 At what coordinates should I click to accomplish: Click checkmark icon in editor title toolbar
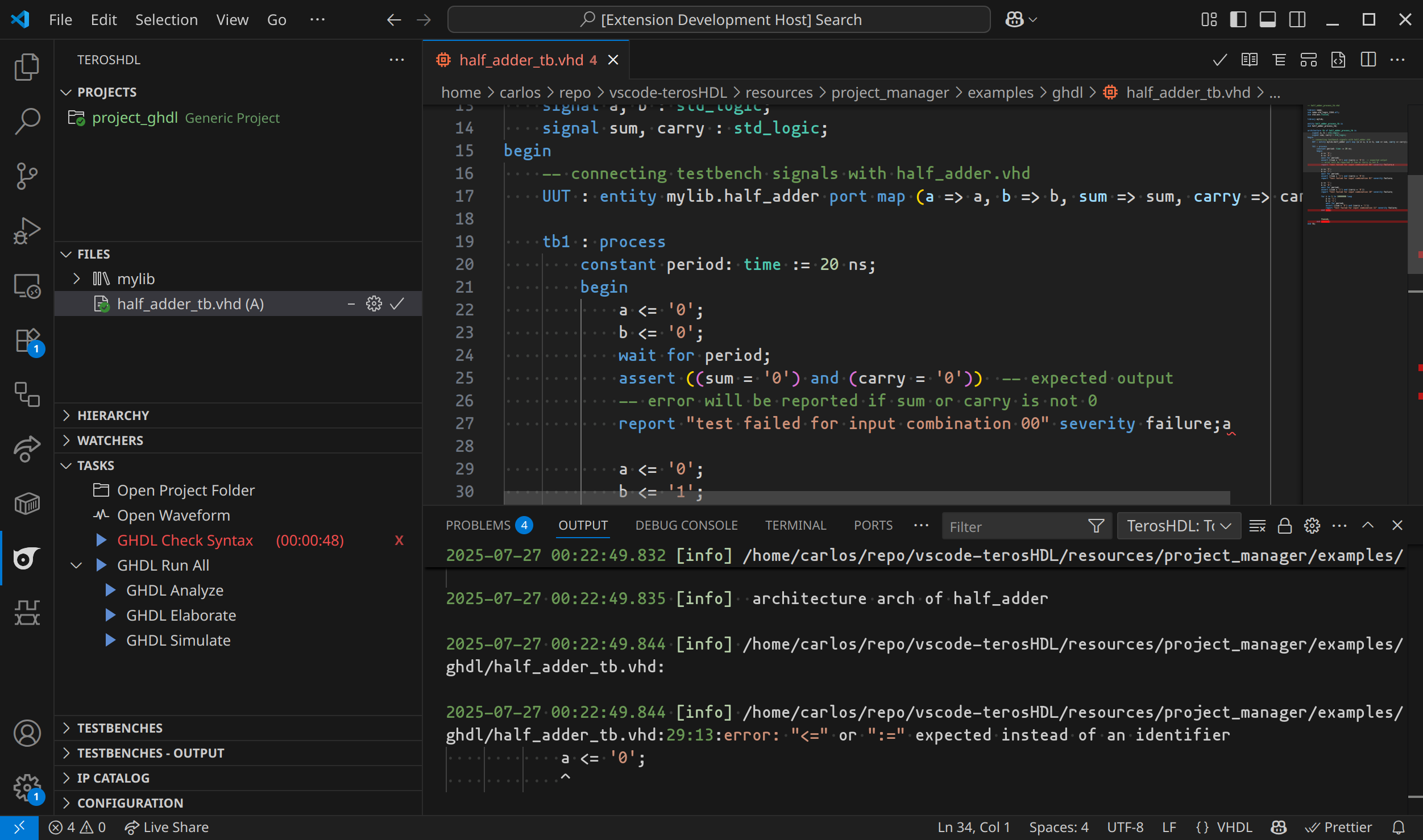(x=1219, y=60)
